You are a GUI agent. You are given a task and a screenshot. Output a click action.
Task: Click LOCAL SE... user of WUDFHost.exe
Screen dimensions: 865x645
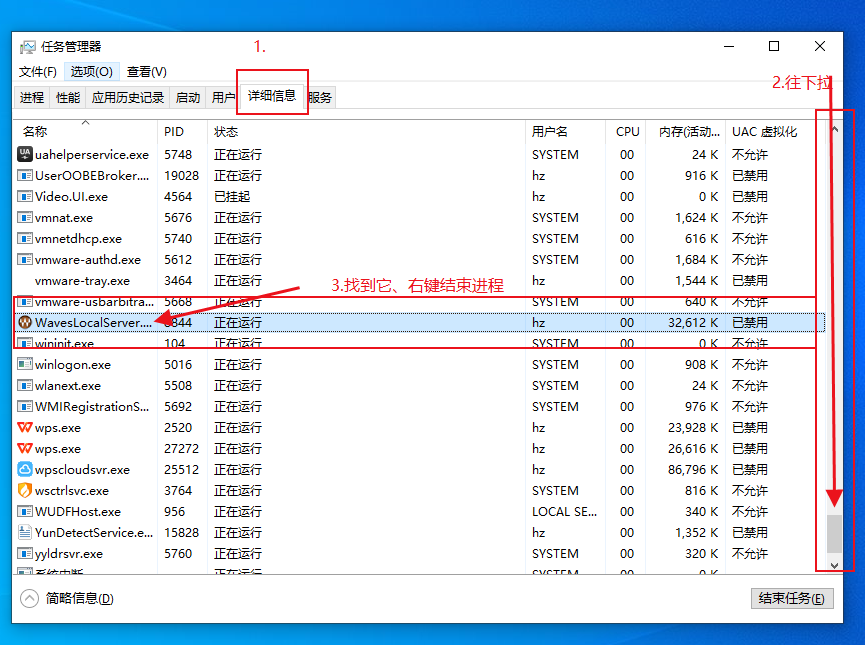point(564,511)
